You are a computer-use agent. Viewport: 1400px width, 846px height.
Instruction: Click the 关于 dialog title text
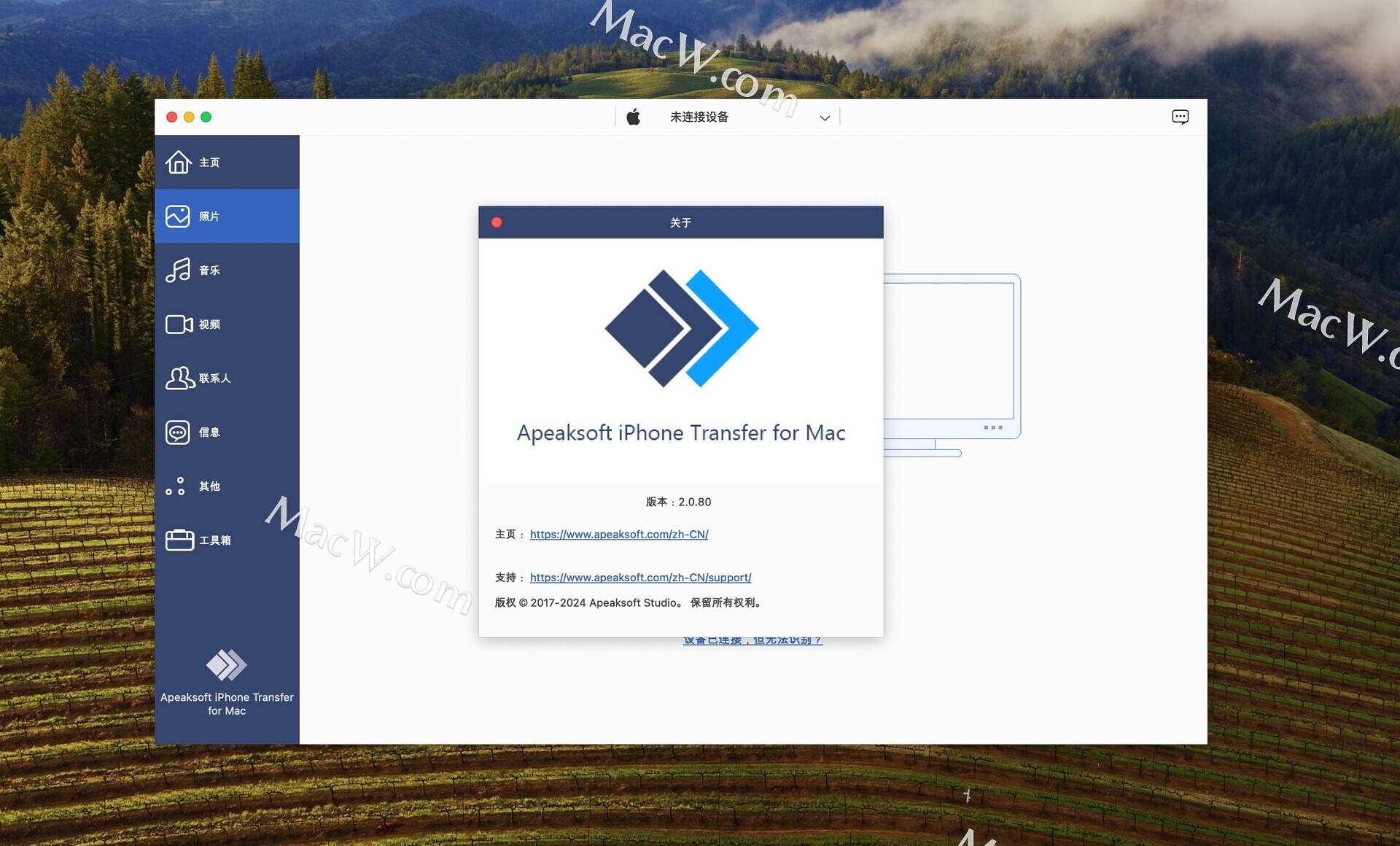[680, 222]
